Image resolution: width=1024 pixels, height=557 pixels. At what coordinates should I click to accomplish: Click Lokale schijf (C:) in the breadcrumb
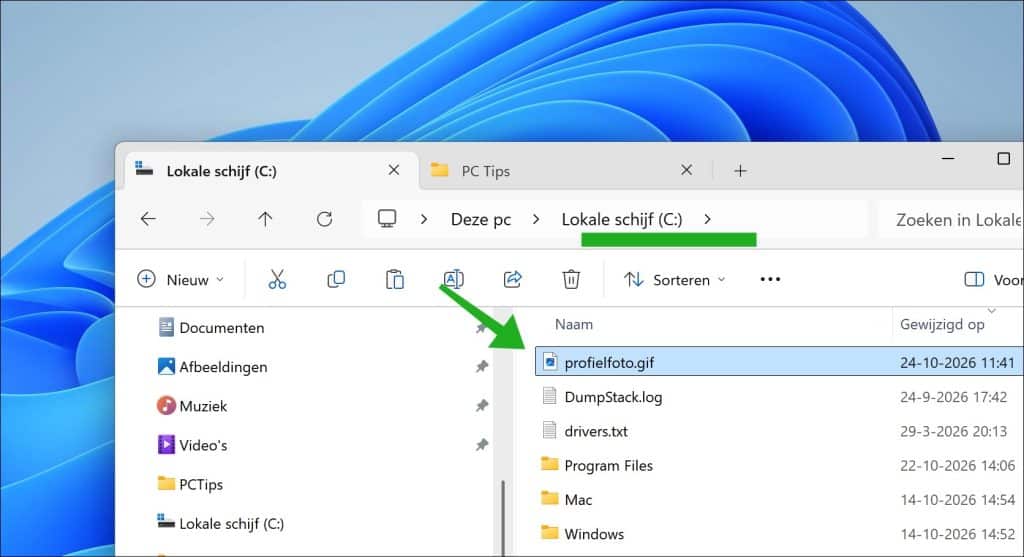pyautogui.click(x=622, y=219)
